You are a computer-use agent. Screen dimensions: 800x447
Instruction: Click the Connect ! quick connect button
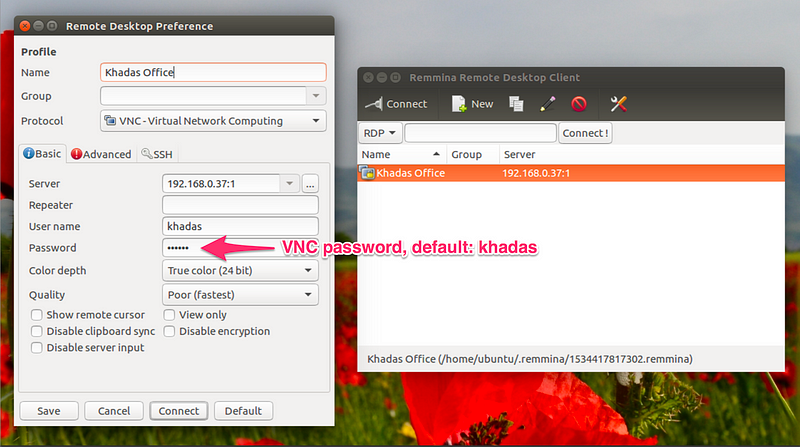585,133
